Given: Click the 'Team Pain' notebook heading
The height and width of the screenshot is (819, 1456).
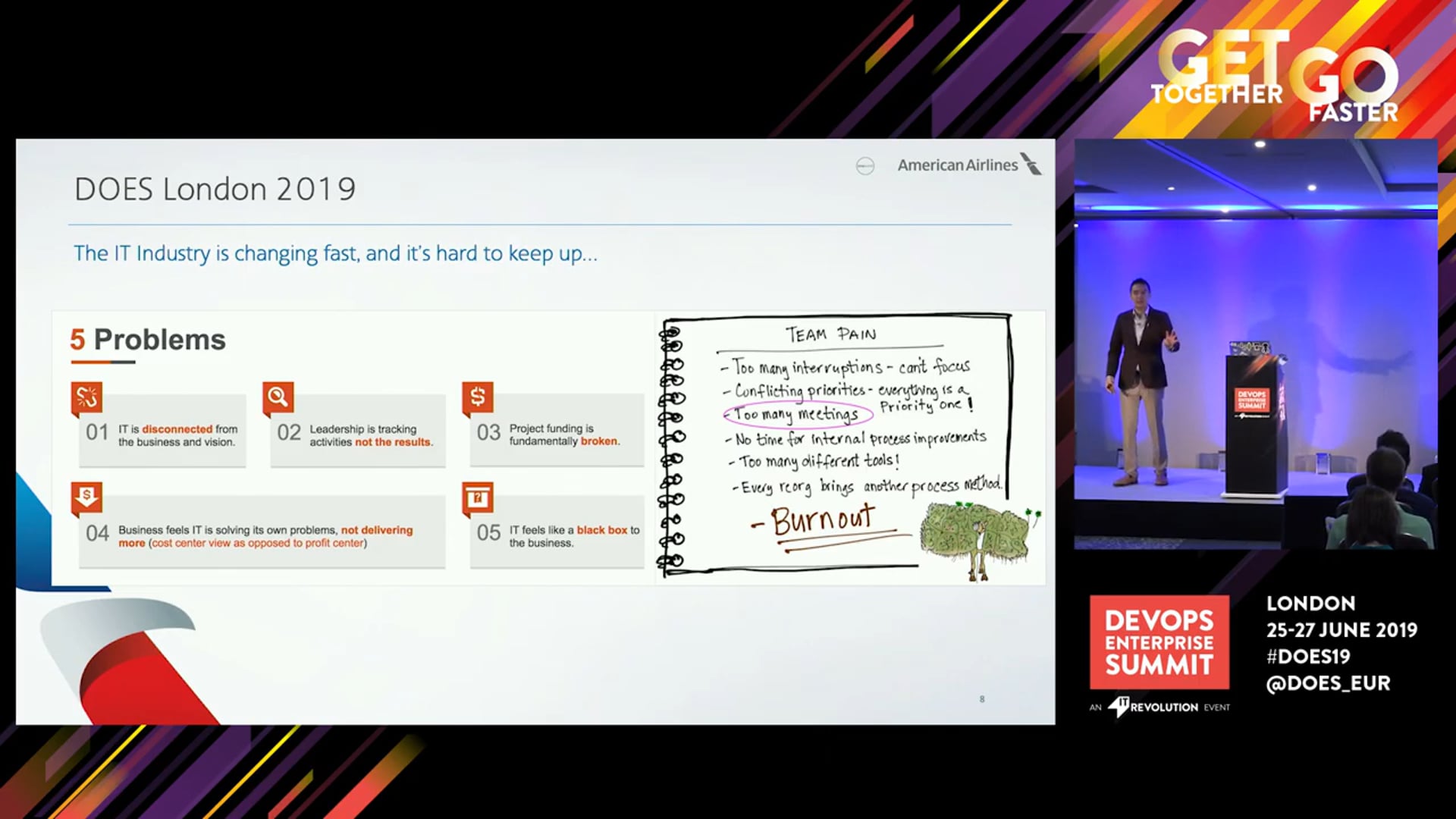Looking at the screenshot, I should coord(830,334).
